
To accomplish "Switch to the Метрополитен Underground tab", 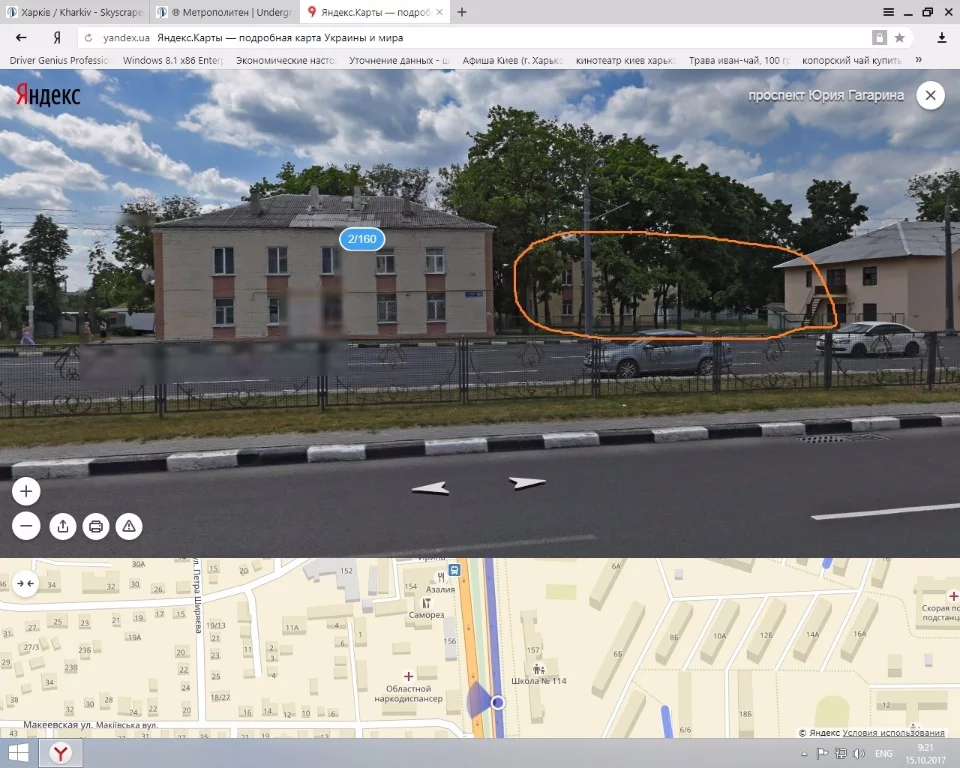I will [225, 12].
